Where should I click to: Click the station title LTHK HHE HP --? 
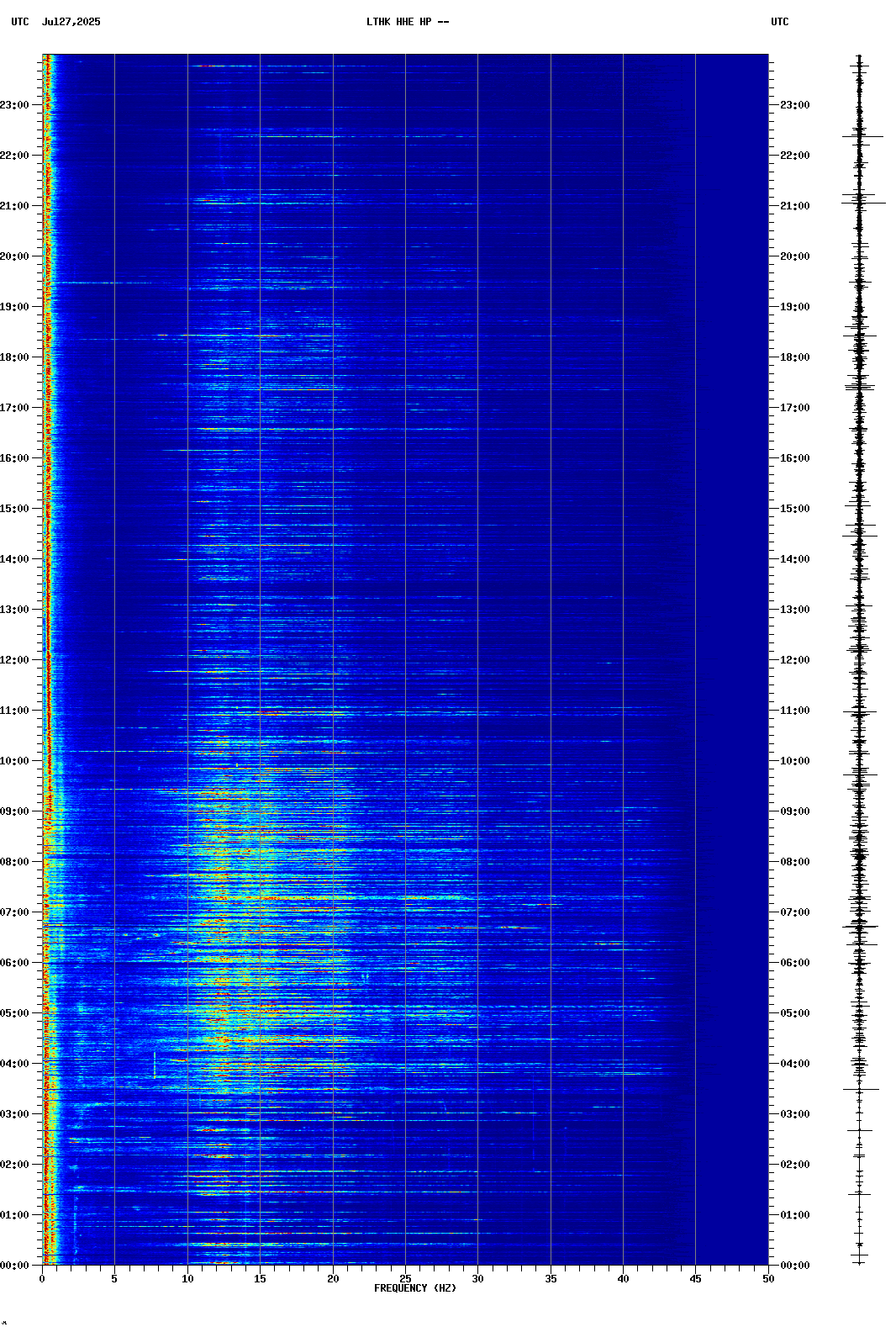pyautogui.click(x=408, y=22)
